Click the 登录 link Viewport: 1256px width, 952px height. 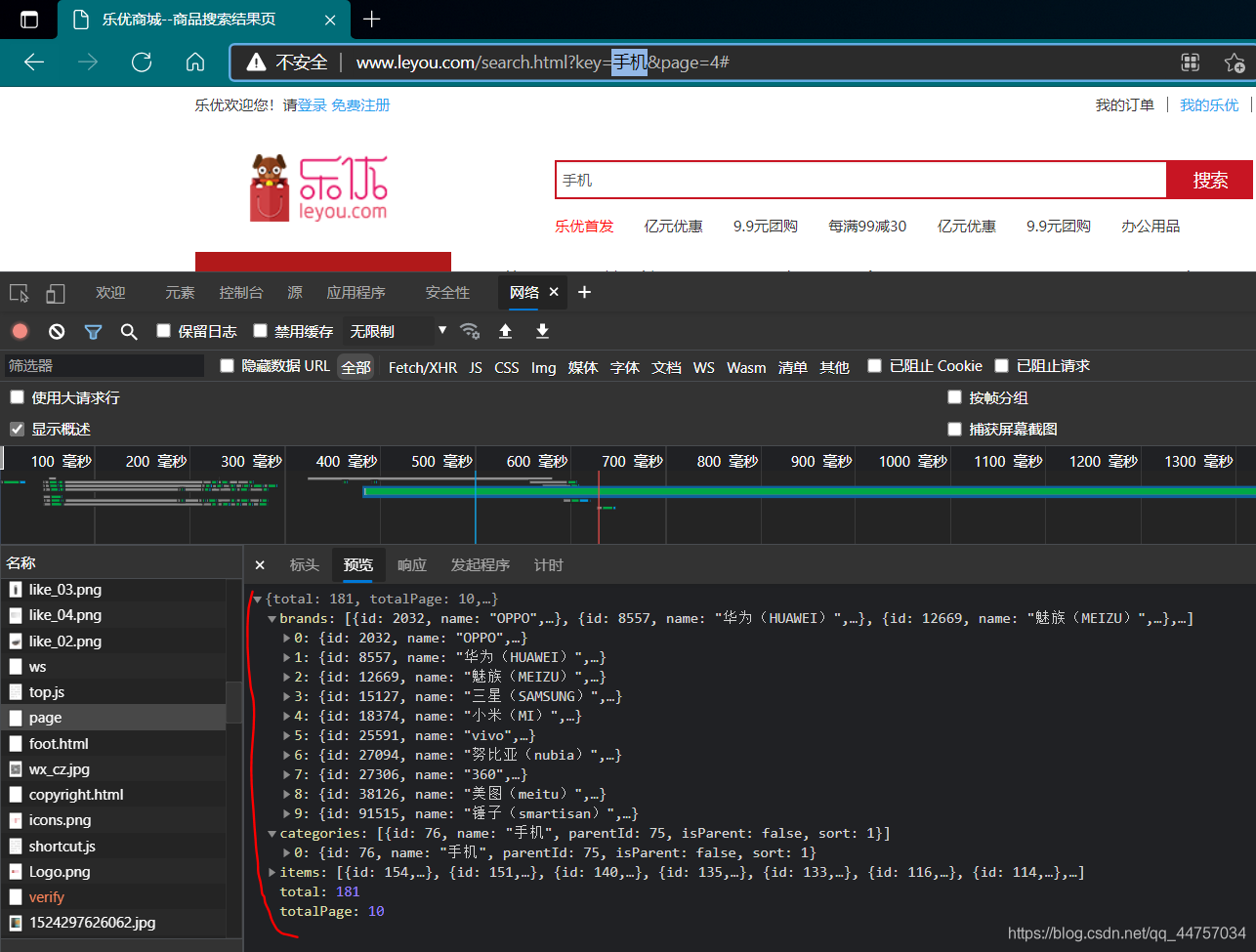(x=313, y=105)
